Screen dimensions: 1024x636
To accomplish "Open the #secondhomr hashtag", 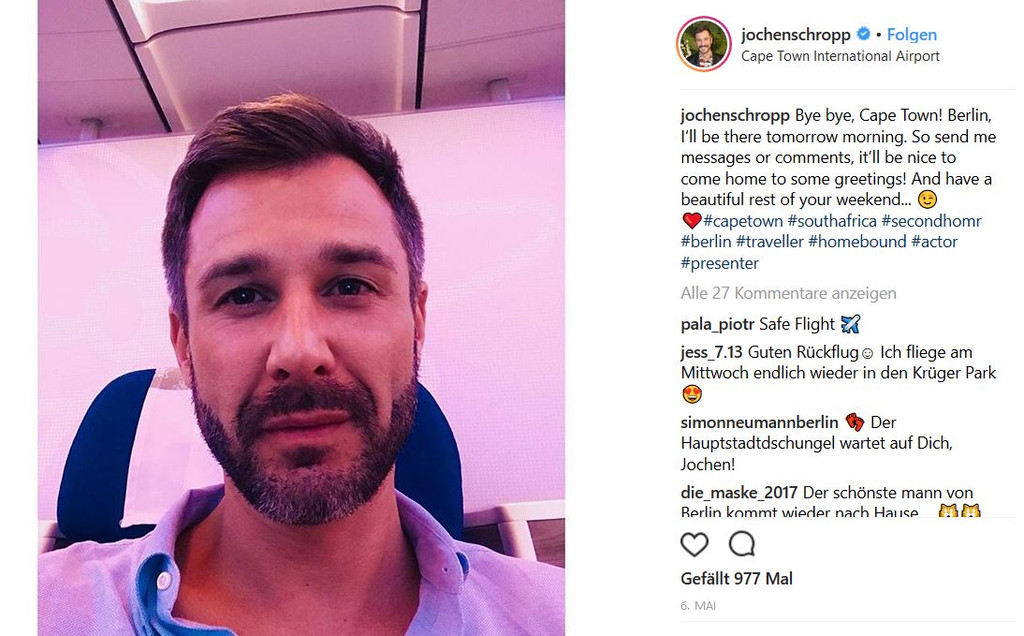I will (931, 221).
